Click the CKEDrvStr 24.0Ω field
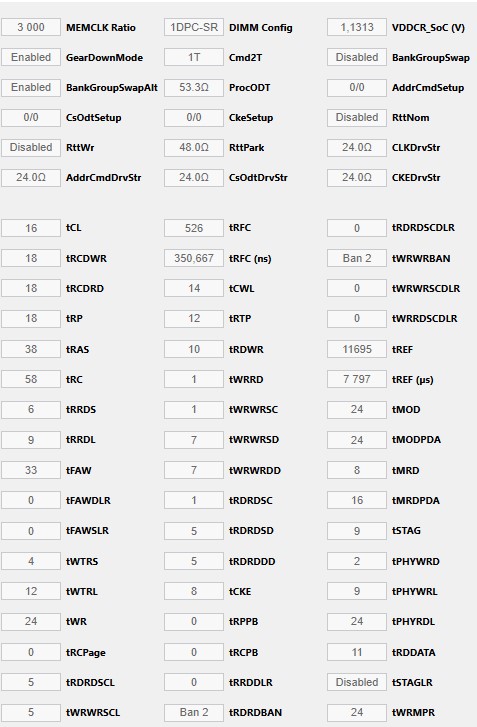477x727 pixels. [357, 178]
